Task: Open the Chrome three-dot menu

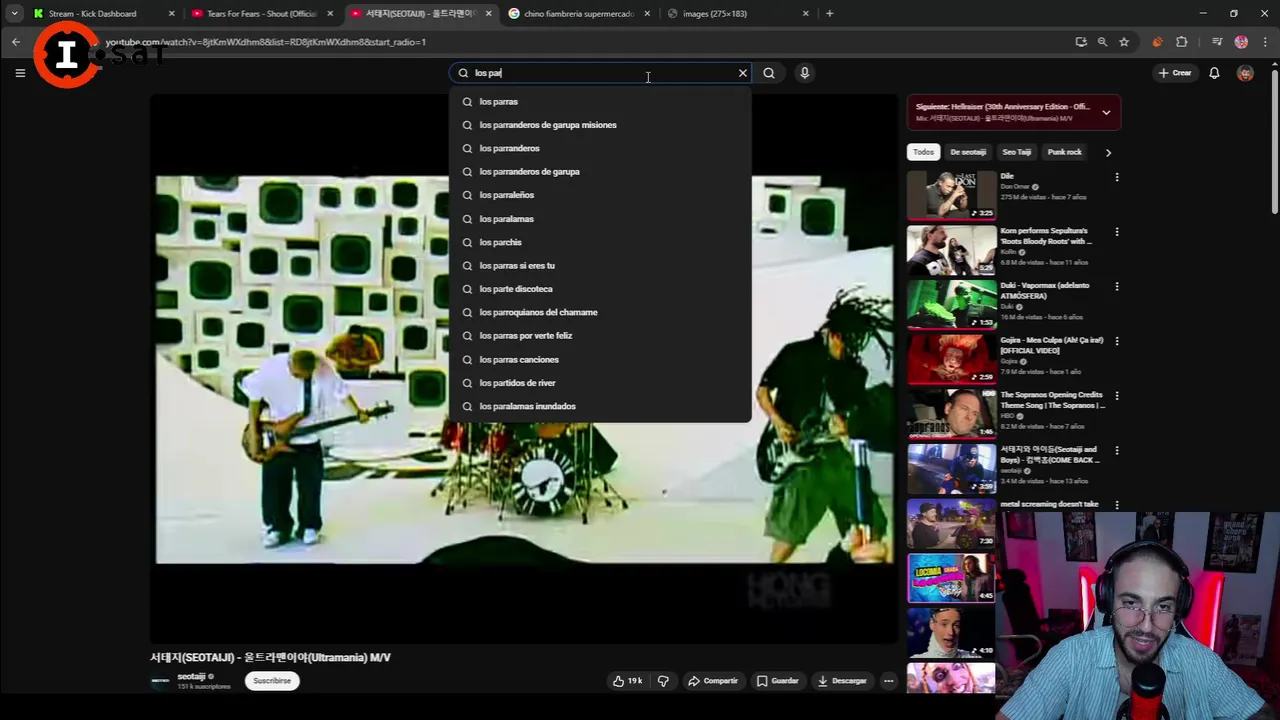Action: tap(1265, 42)
